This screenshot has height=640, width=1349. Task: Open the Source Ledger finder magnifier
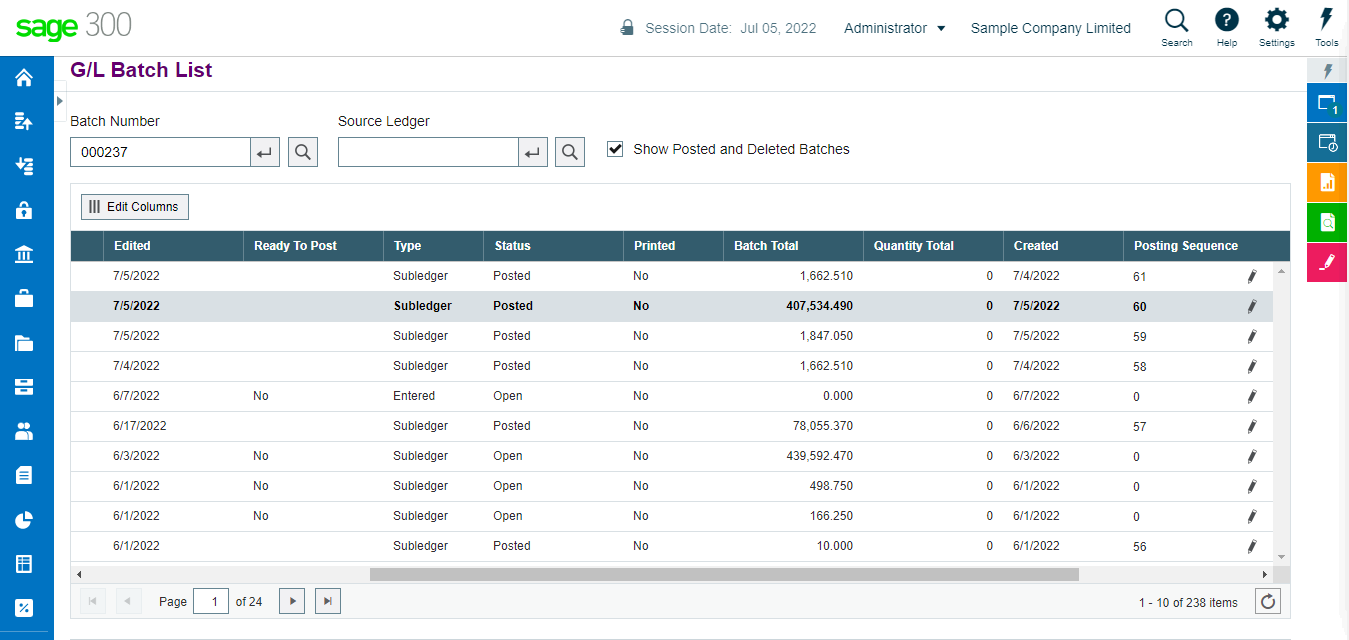click(569, 151)
